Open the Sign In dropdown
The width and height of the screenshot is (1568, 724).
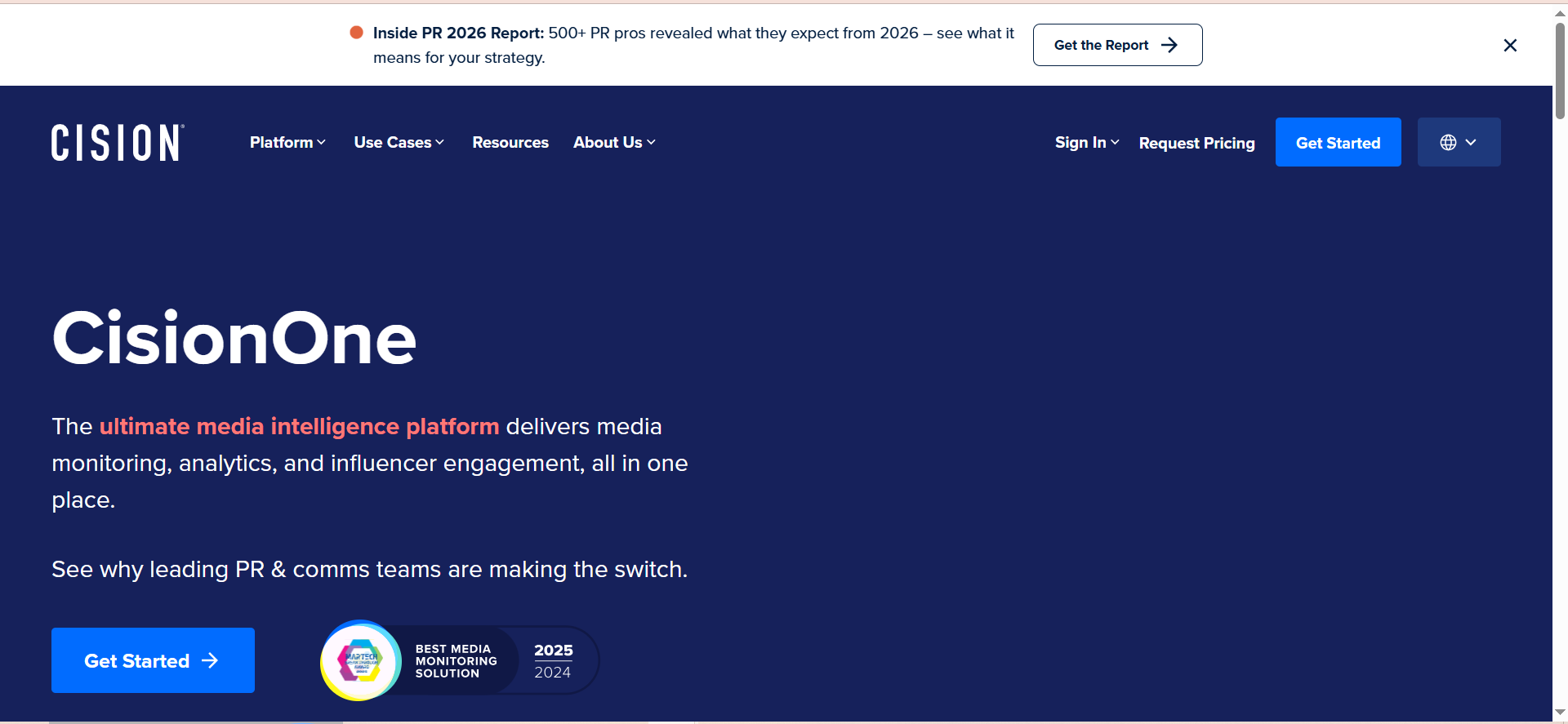tap(1087, 142)
